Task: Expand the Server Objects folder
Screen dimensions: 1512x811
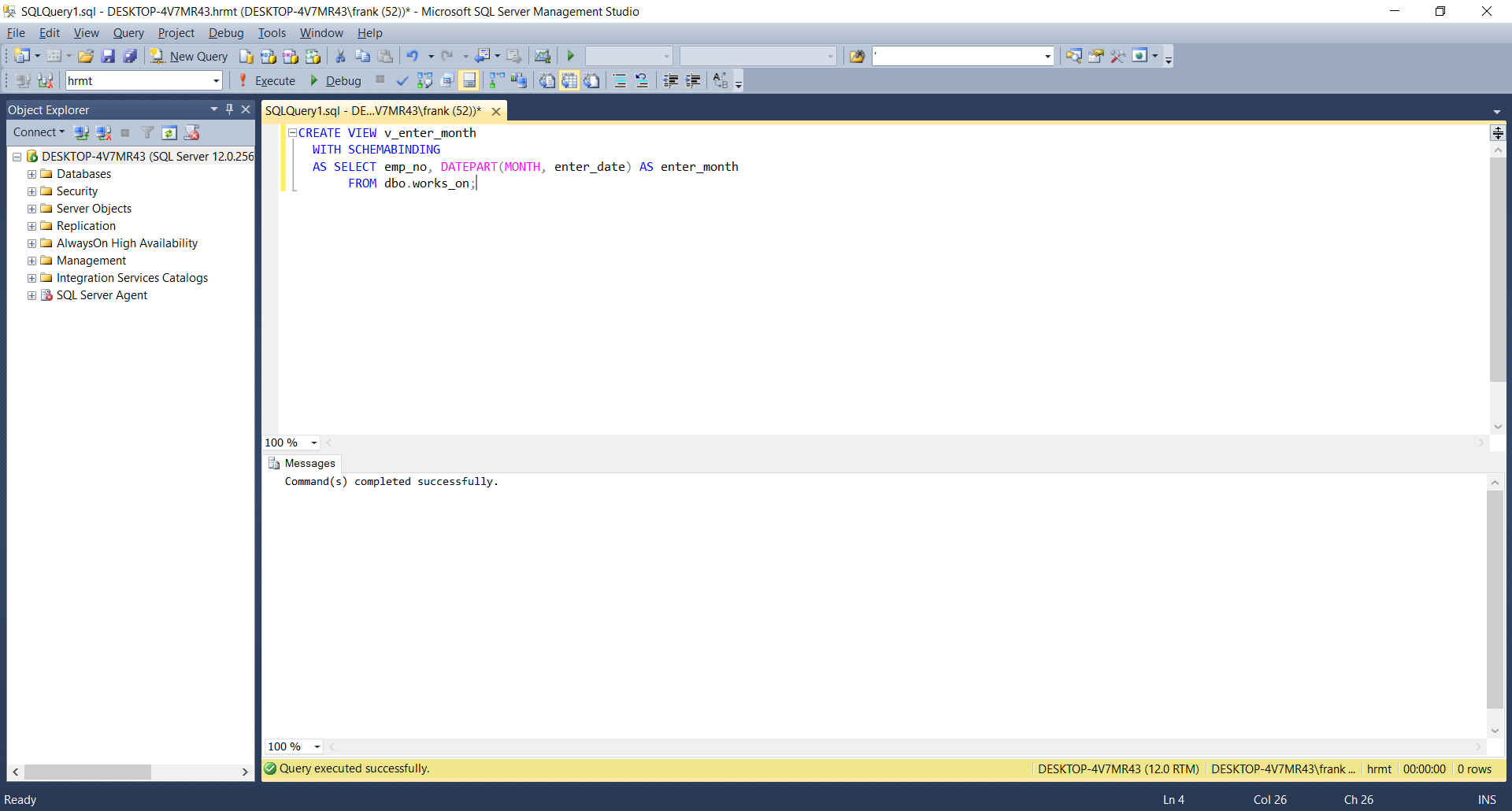Action: [x=31, y=209]
